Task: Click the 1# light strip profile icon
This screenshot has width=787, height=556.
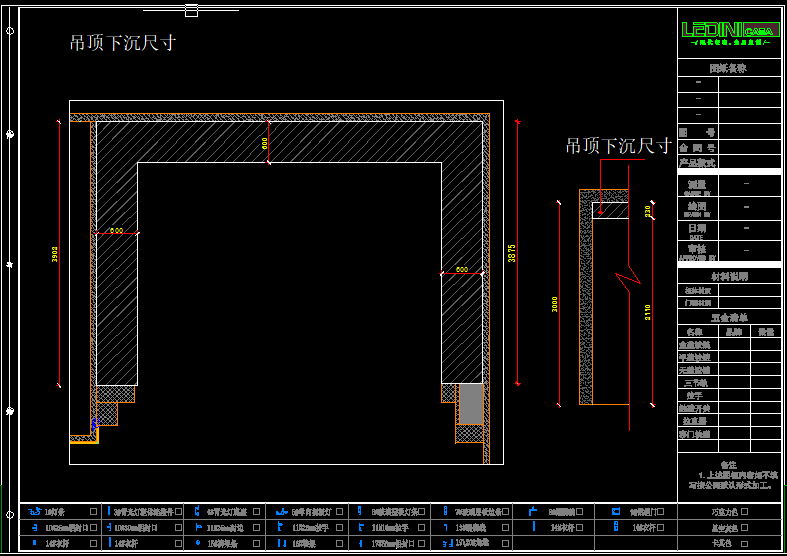Action: [x=34, y=511]
